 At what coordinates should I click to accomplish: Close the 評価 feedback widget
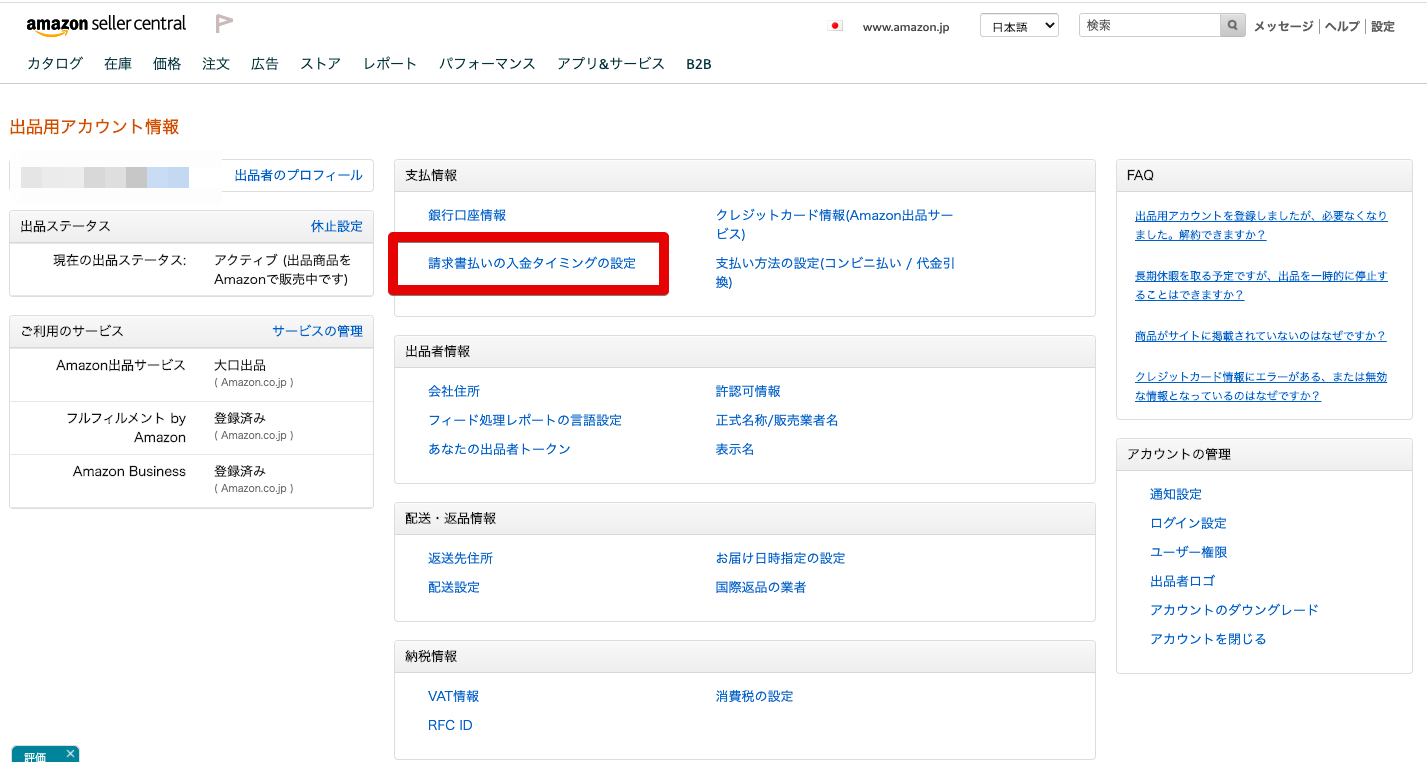coord(70,753)
